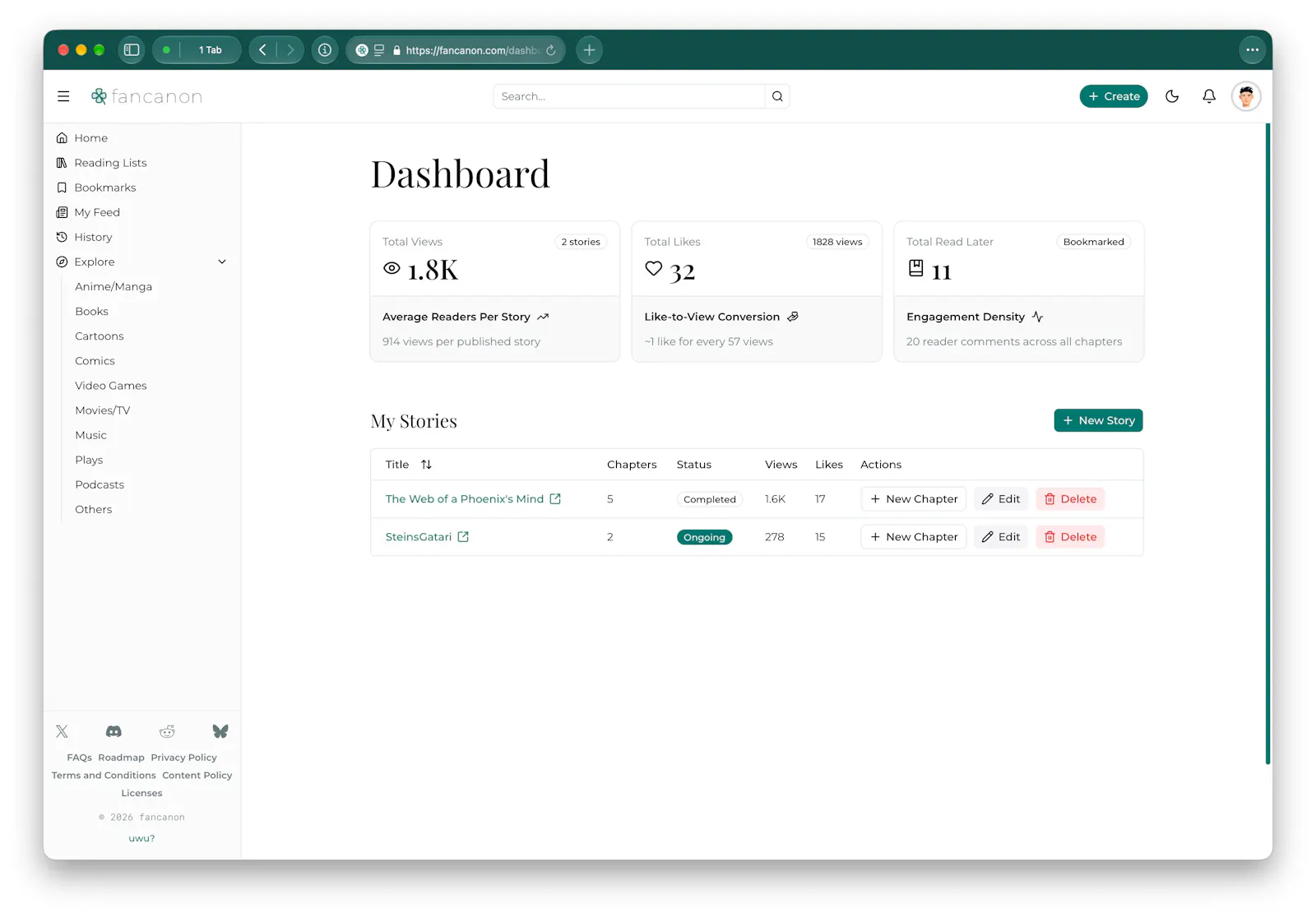Focus the Search input field
The width and height of the screenshot is (1316, 917).
click(629, 96)
